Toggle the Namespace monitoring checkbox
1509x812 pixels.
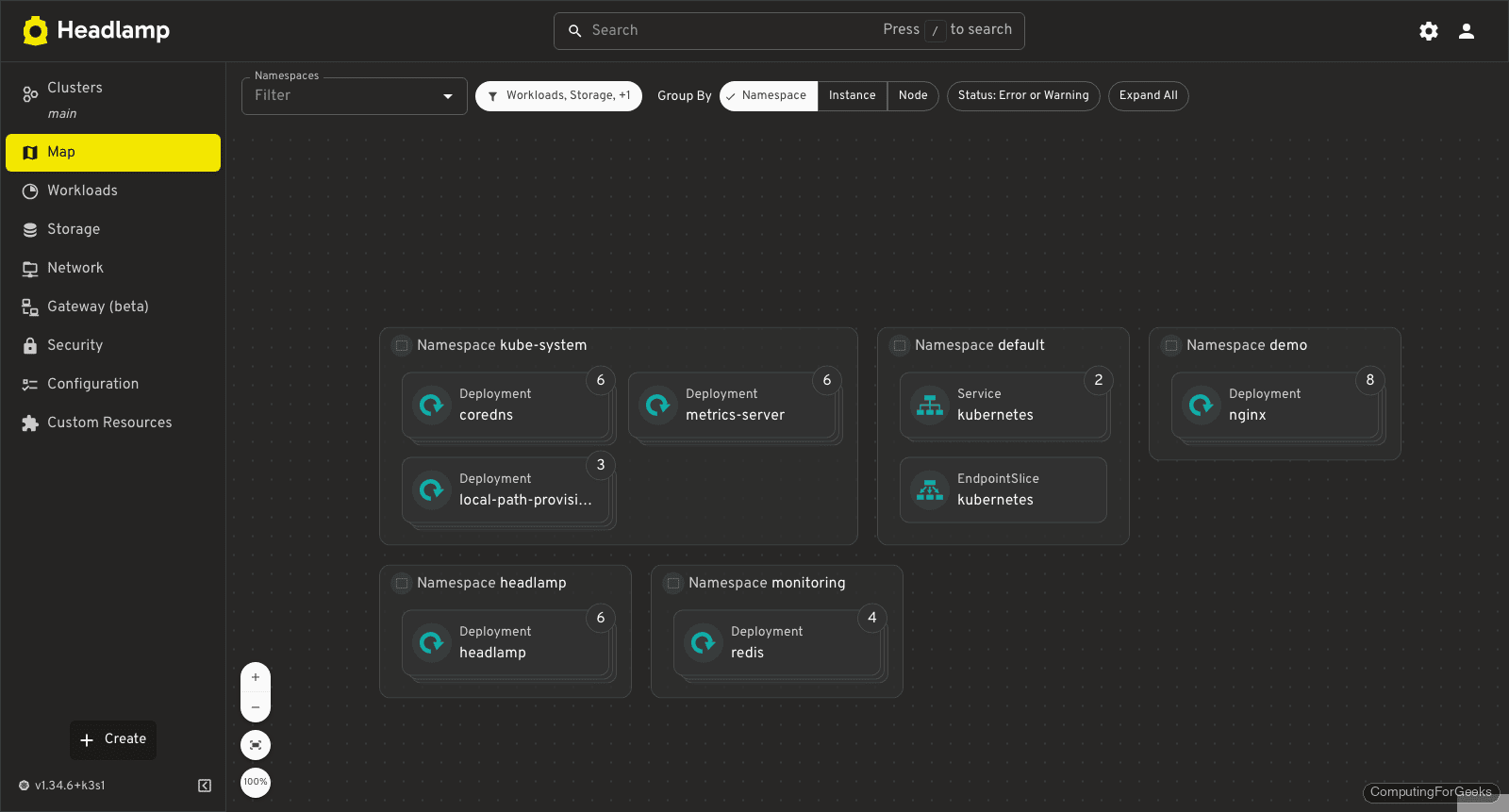point(673,584)
